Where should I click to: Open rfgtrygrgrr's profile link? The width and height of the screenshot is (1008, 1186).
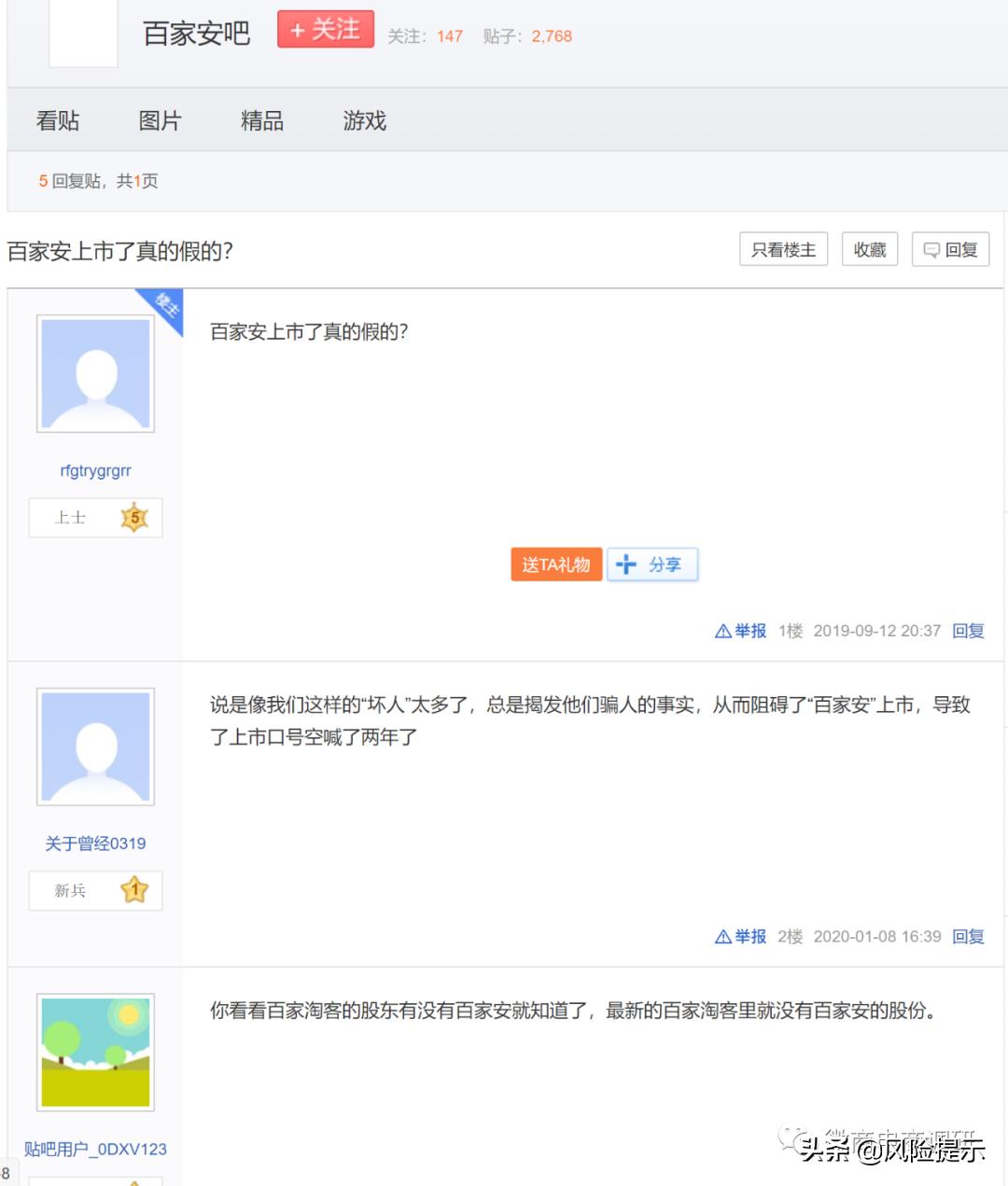coord(95,469)
